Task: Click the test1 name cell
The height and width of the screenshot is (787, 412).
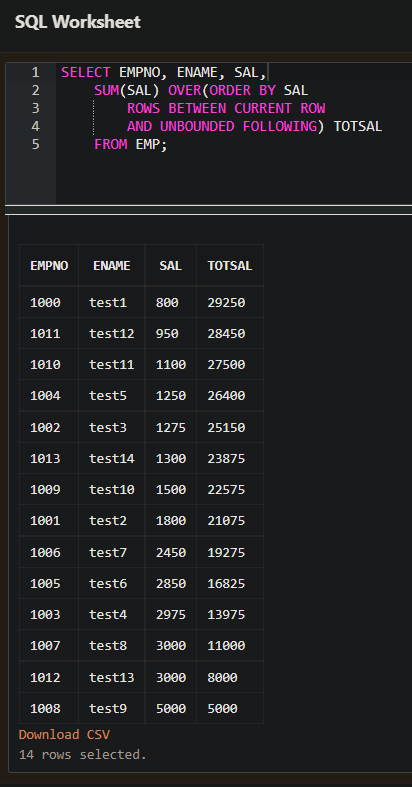Action: point(111,302)
